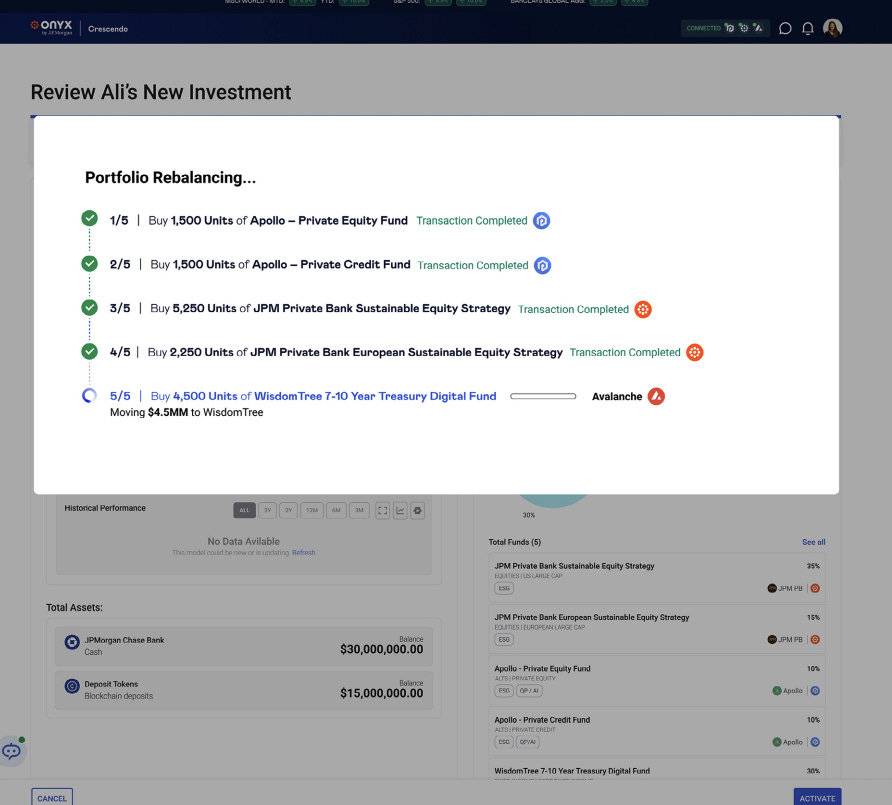Click the green checkmark for step 1/5

tap(89, 218)
